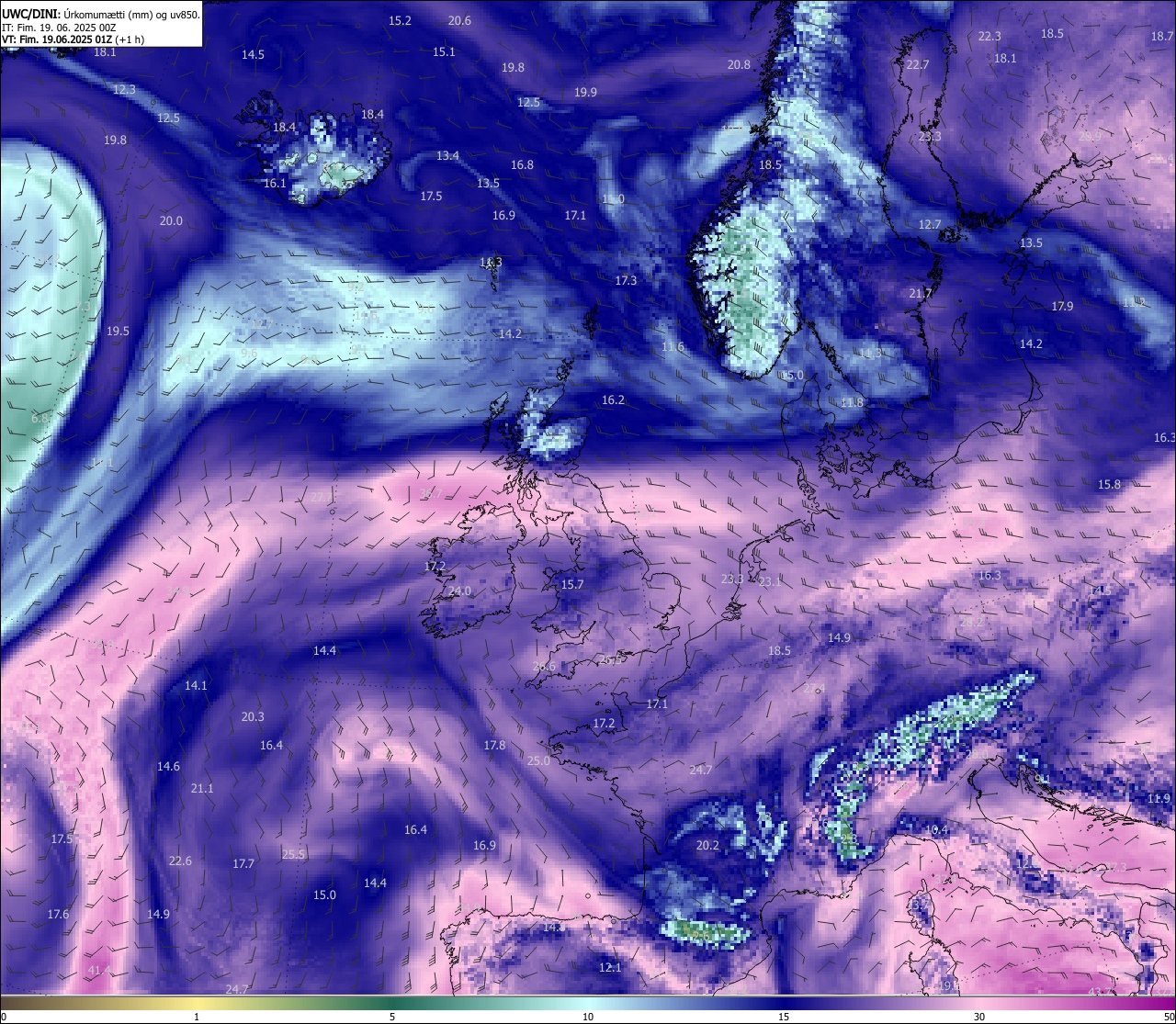The width and height of the screenshot is (1176, 1024).
Task: Click the IT: Fim. 19. 06. 2025 00Z line
Action: (x=59, y=28)
